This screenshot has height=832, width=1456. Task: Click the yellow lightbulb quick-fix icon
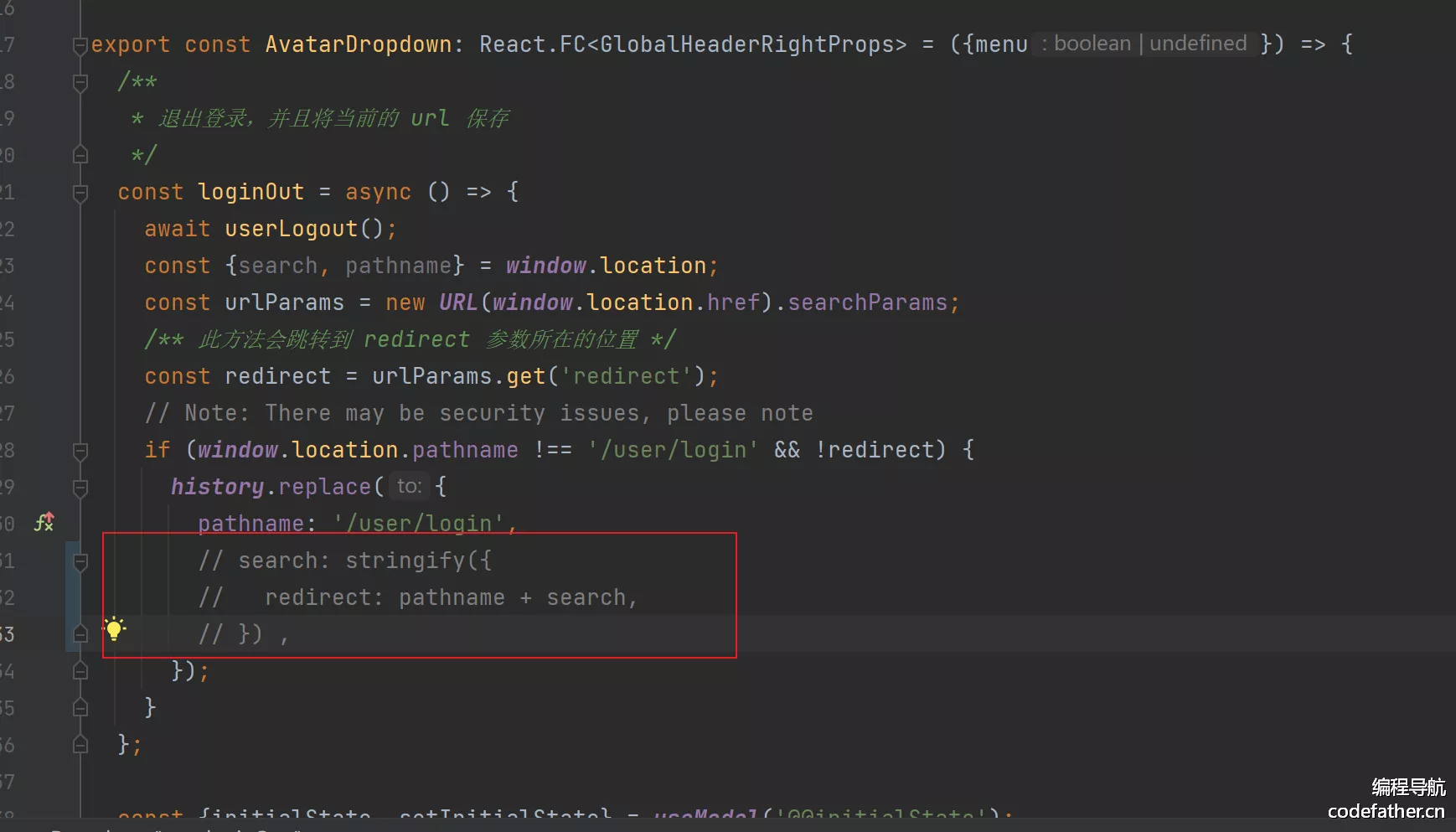[115, 628]
